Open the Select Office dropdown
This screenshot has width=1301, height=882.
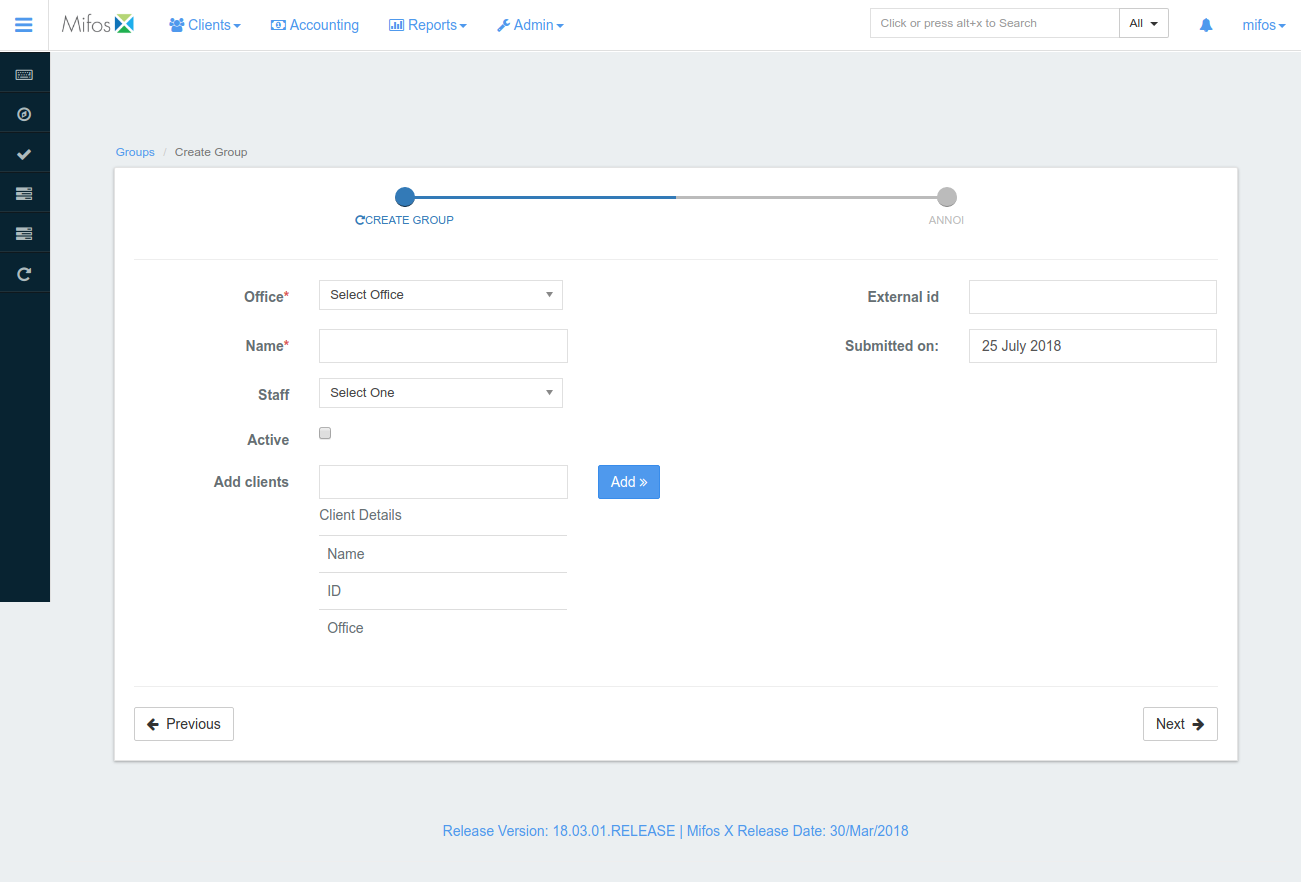[x=440, y=294]
